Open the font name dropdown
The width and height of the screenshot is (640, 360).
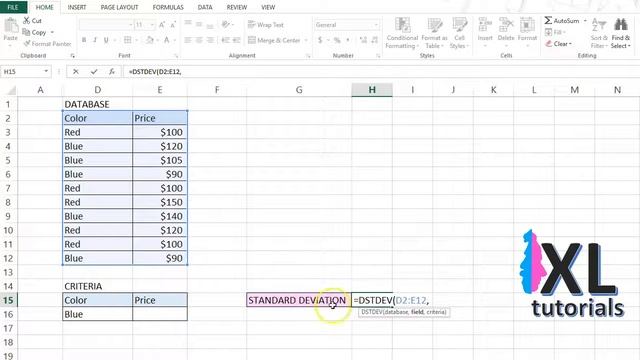tap(130, 25)
